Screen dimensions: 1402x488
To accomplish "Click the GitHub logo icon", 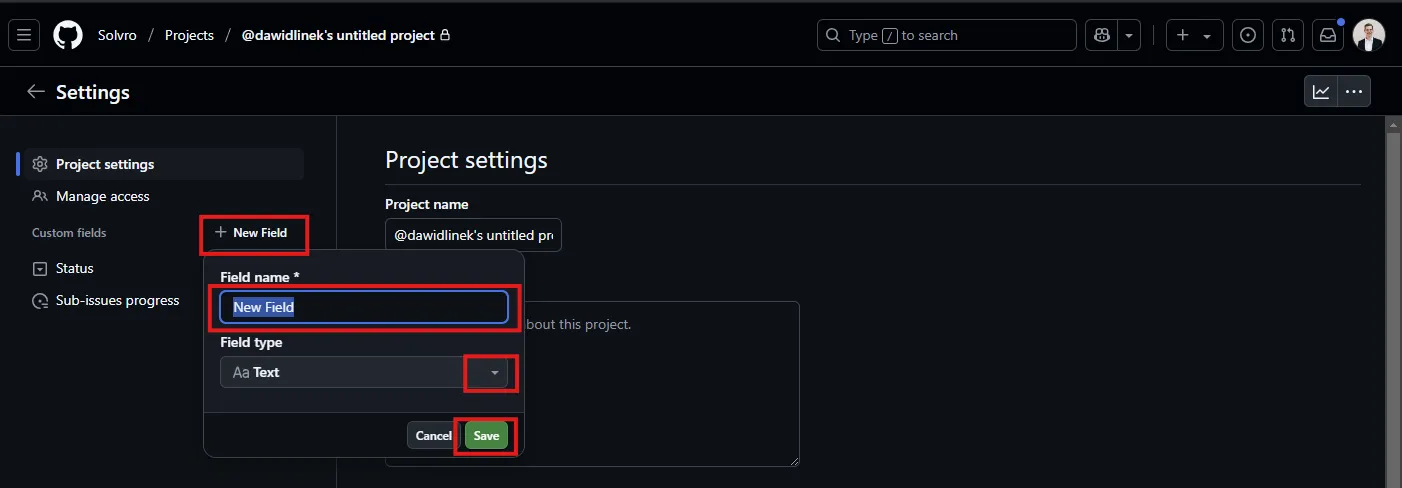I will point(68,35).
